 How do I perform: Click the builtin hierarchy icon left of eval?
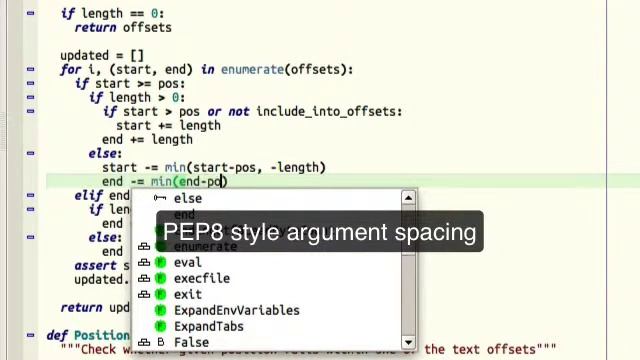point(144,262)
